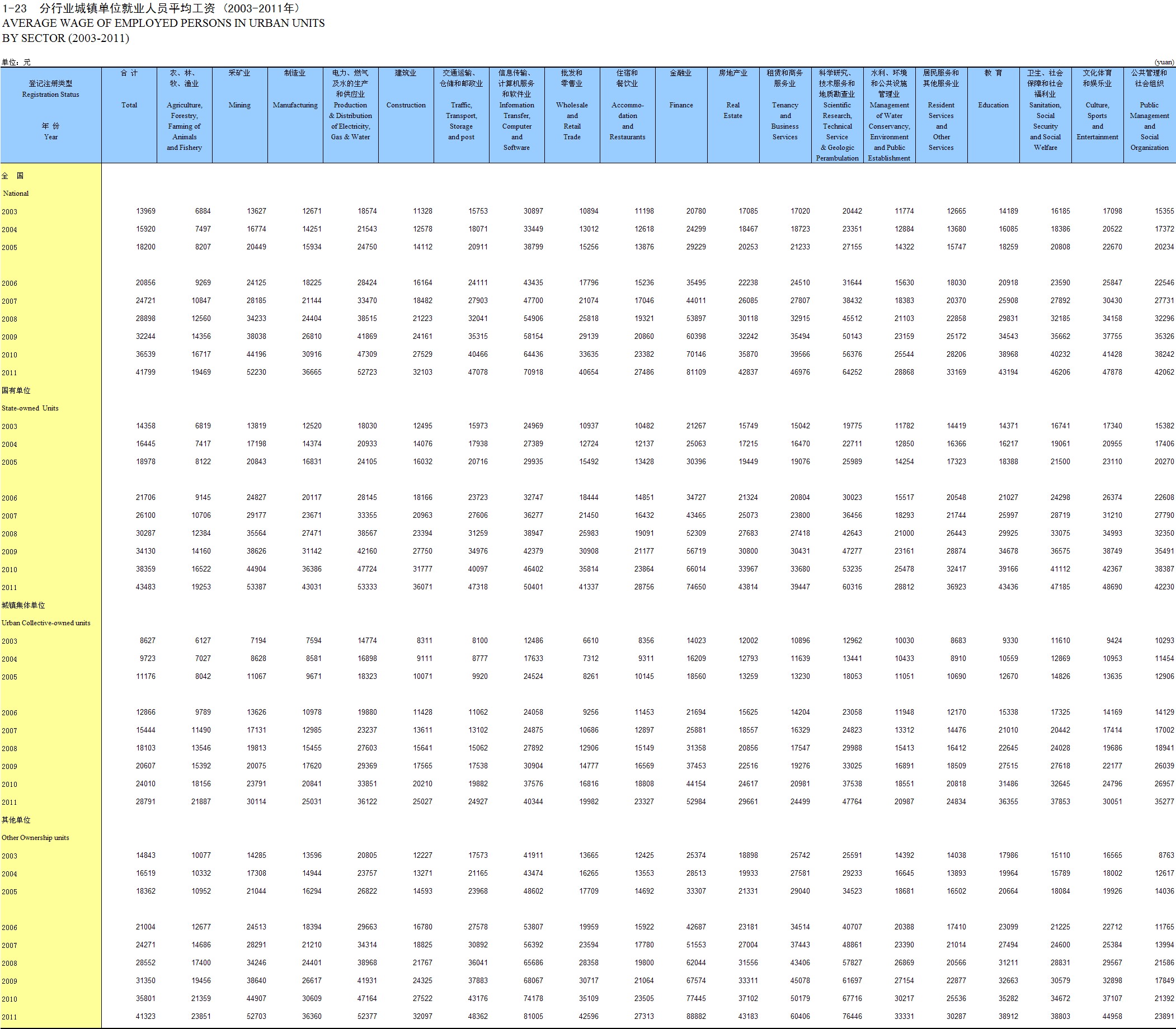
Task: Click National 2011 last column value 42062
Action: coord(1164,372)
